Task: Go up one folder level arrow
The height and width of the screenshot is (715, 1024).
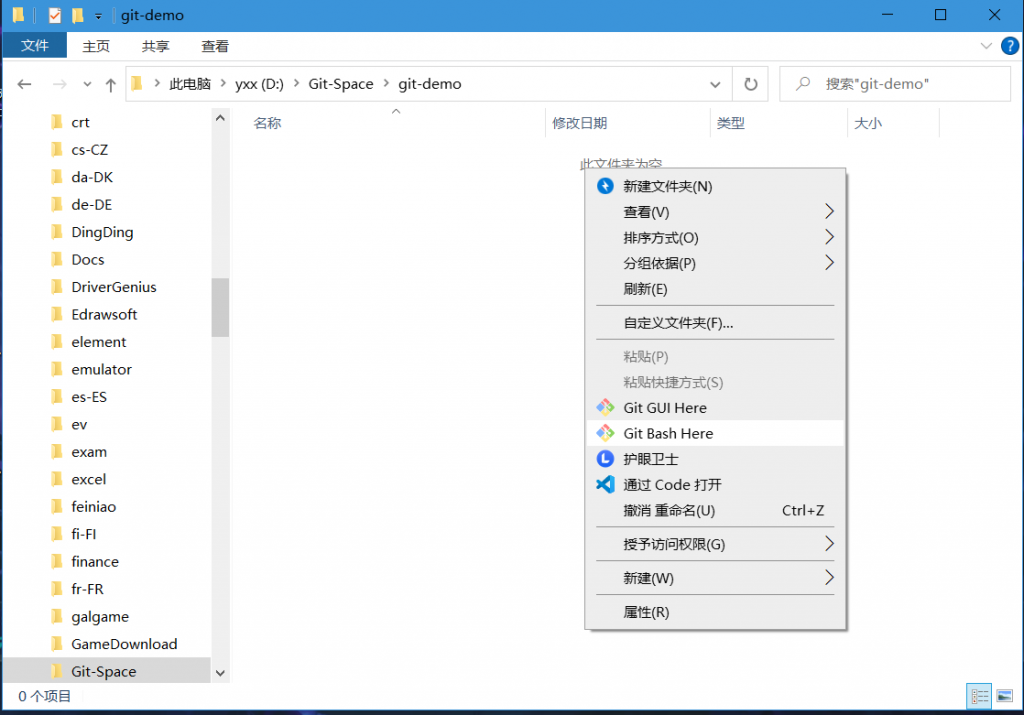Action: point(111,84)
